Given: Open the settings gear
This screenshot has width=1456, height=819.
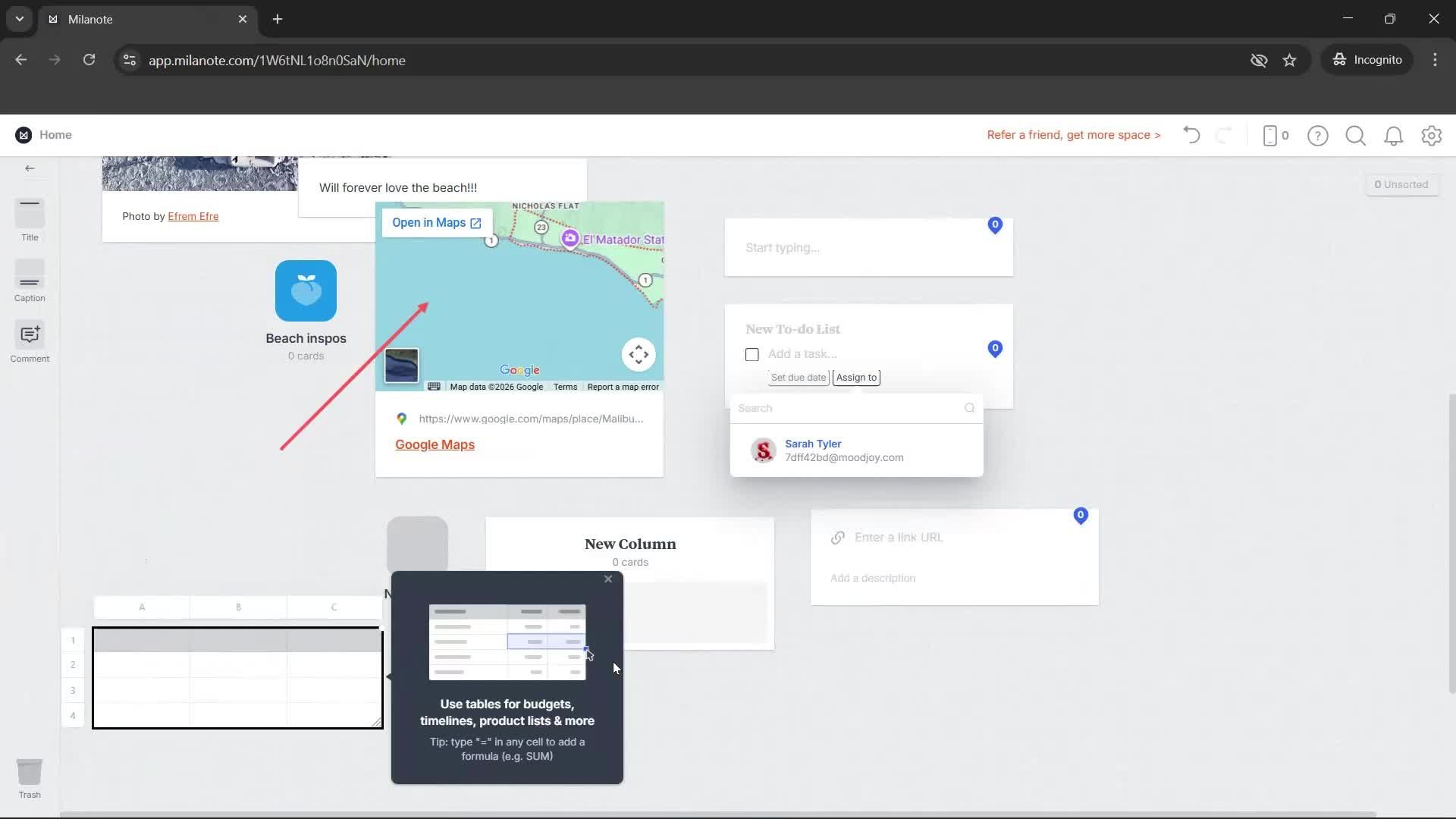Looking at the screenshot, I should pos(1431,136).
